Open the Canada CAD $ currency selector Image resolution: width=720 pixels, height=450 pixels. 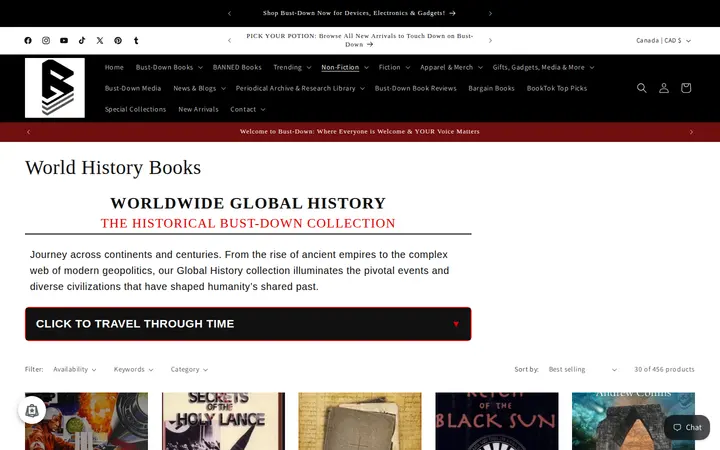coord(663,40)
